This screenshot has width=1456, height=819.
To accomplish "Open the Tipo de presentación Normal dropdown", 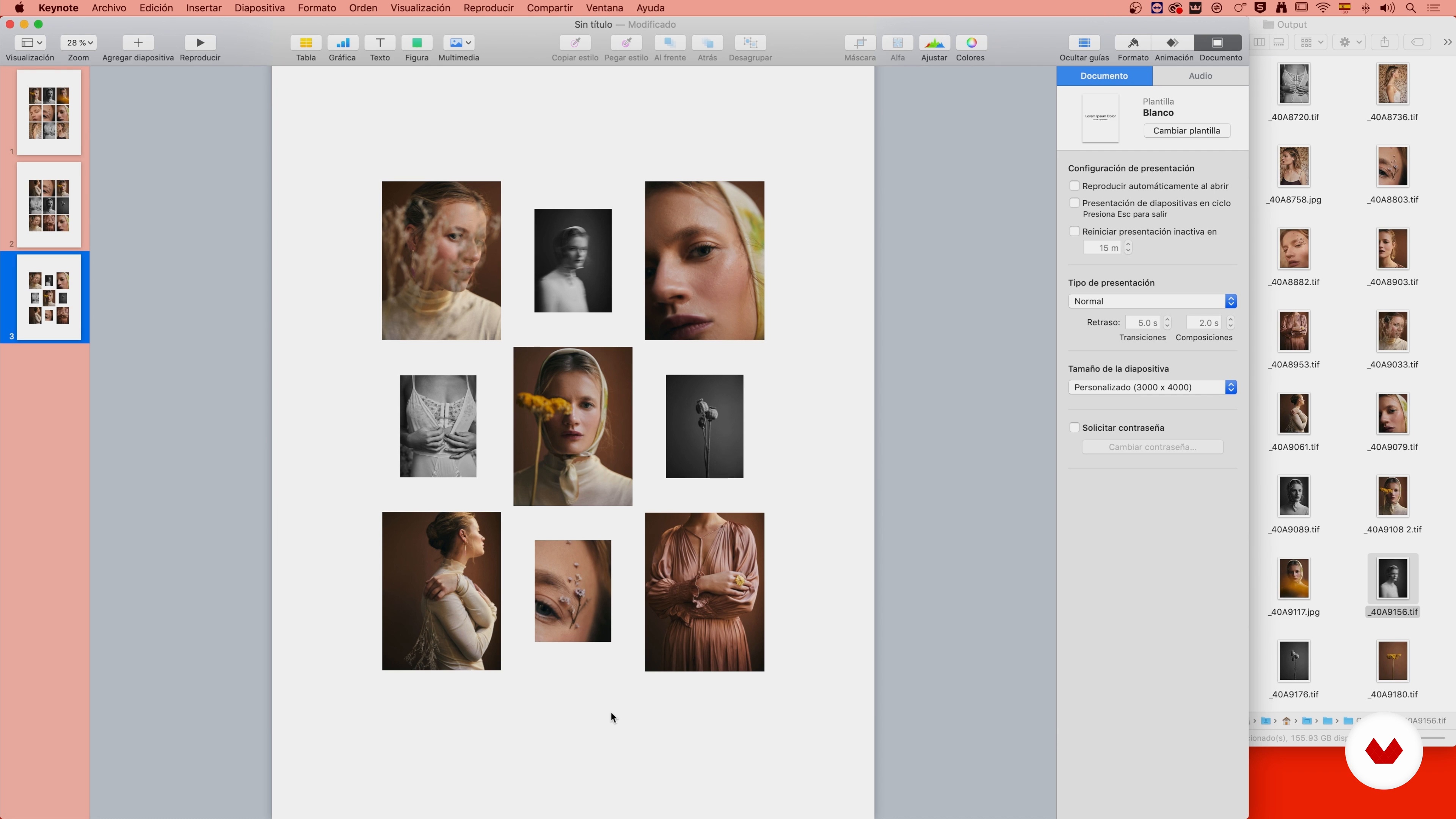I will [1152, 301].
